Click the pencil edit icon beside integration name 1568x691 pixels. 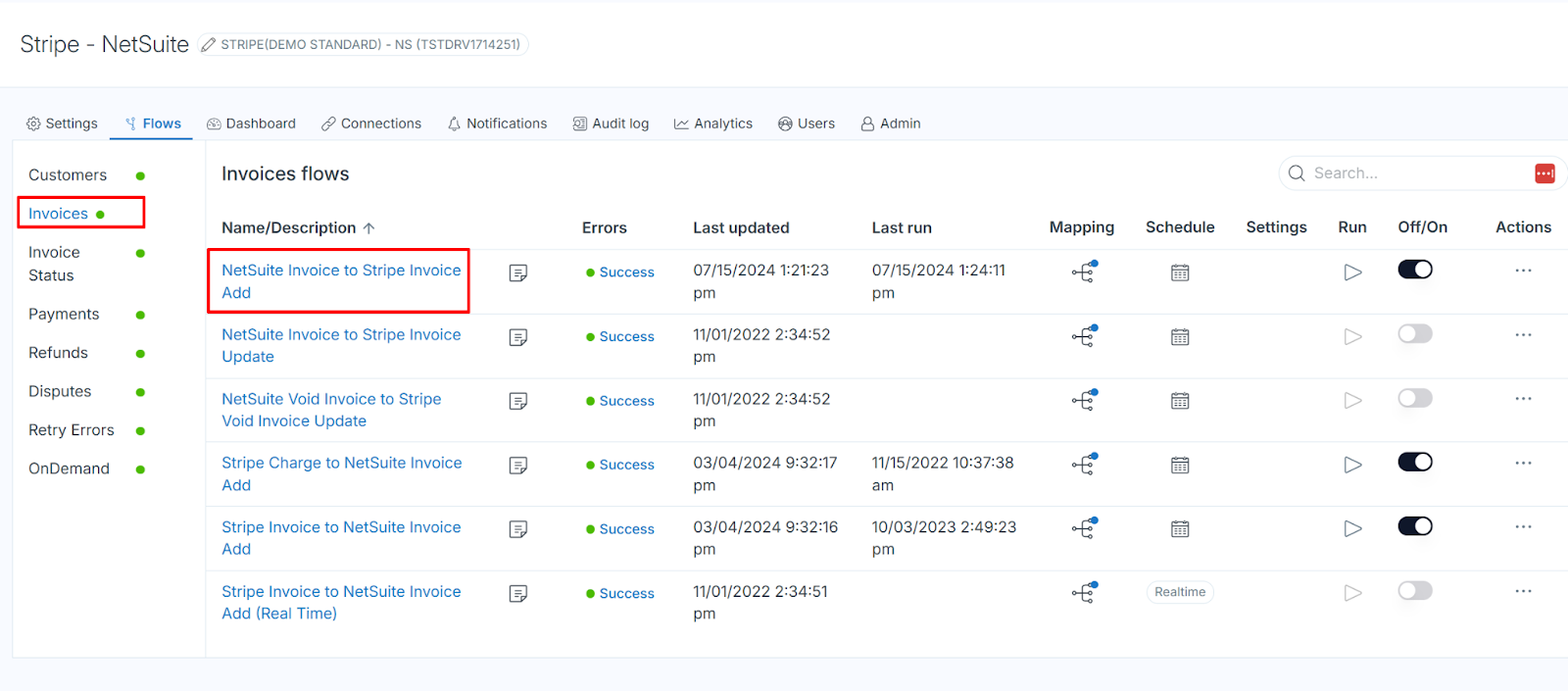(208, 44)
